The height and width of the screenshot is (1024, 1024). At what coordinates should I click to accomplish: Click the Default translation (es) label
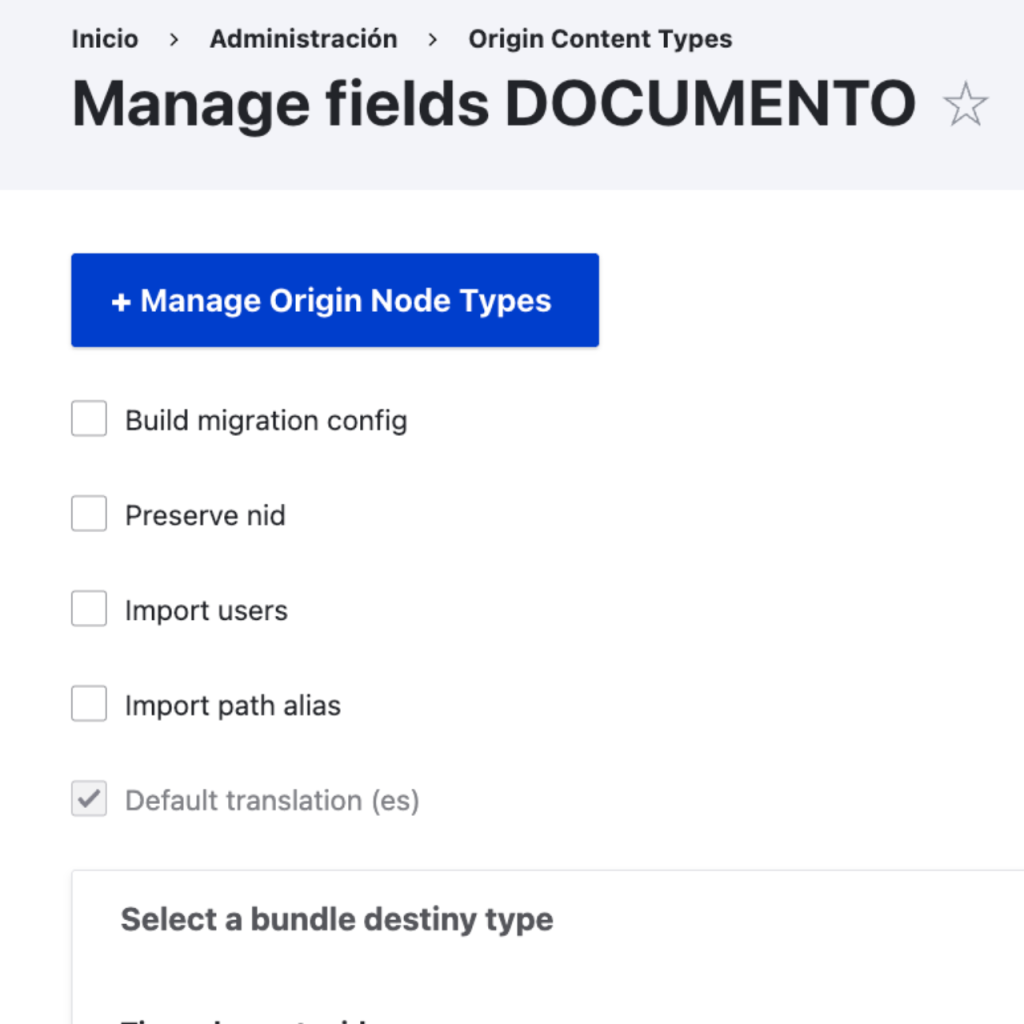[272, 800]
